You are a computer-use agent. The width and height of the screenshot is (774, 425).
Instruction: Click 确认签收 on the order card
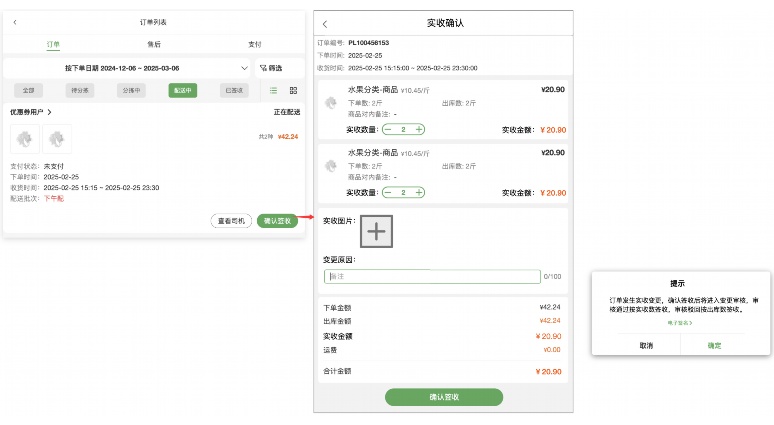point(277,221)
